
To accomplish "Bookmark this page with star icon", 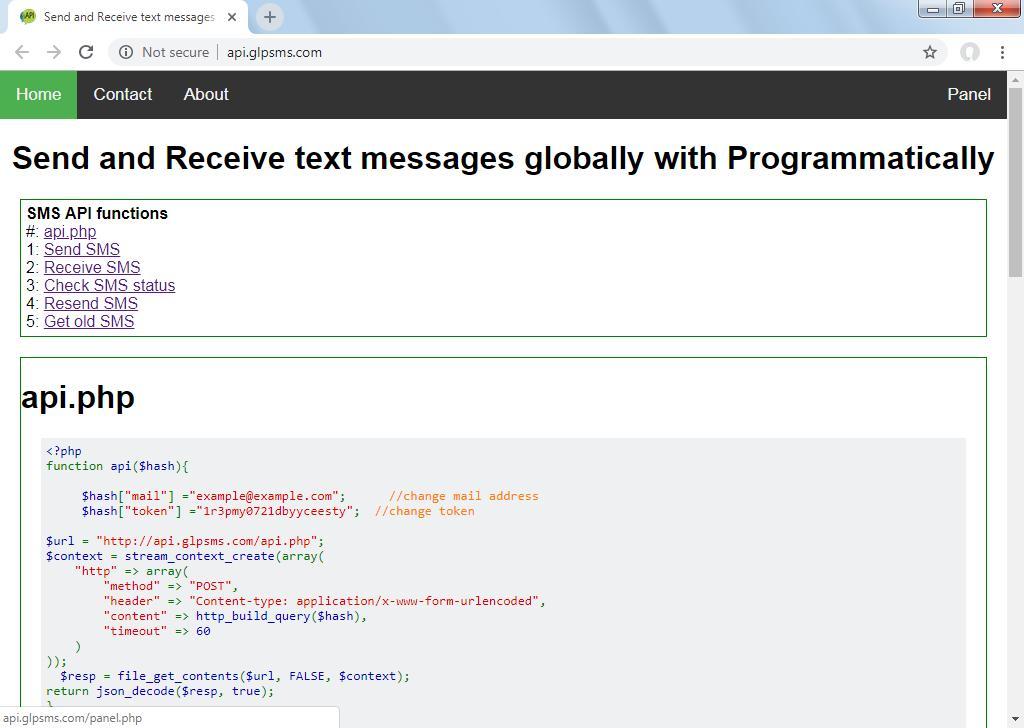I will click(x=929, y=52).
